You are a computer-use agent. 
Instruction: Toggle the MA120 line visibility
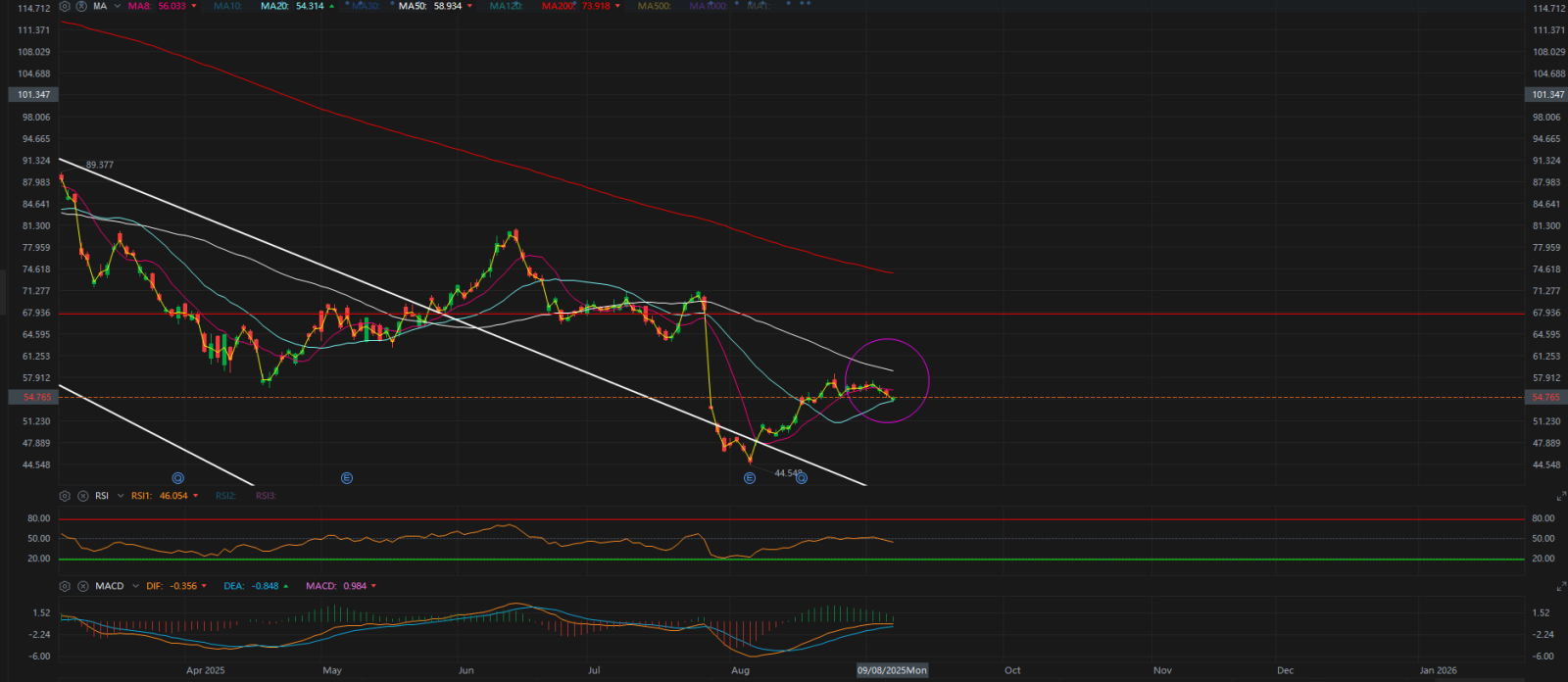click(506, 6)
